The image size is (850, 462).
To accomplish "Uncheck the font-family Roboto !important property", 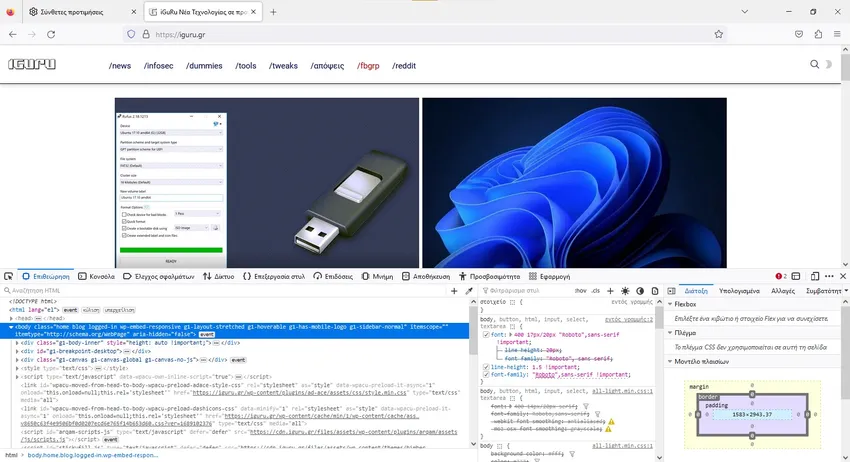I will pyautogui.click(x=486, y=375).
